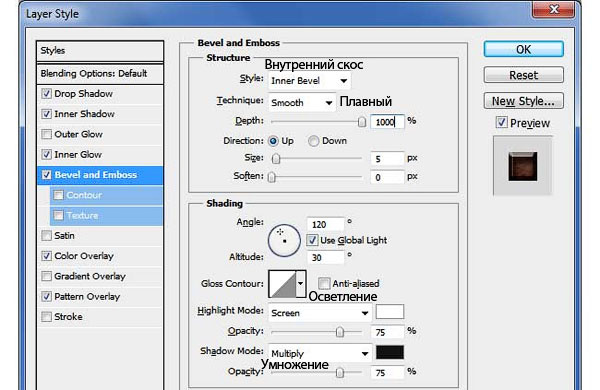Select the Satin style label
The image size is (600, 390).
(x=64, y=235)
